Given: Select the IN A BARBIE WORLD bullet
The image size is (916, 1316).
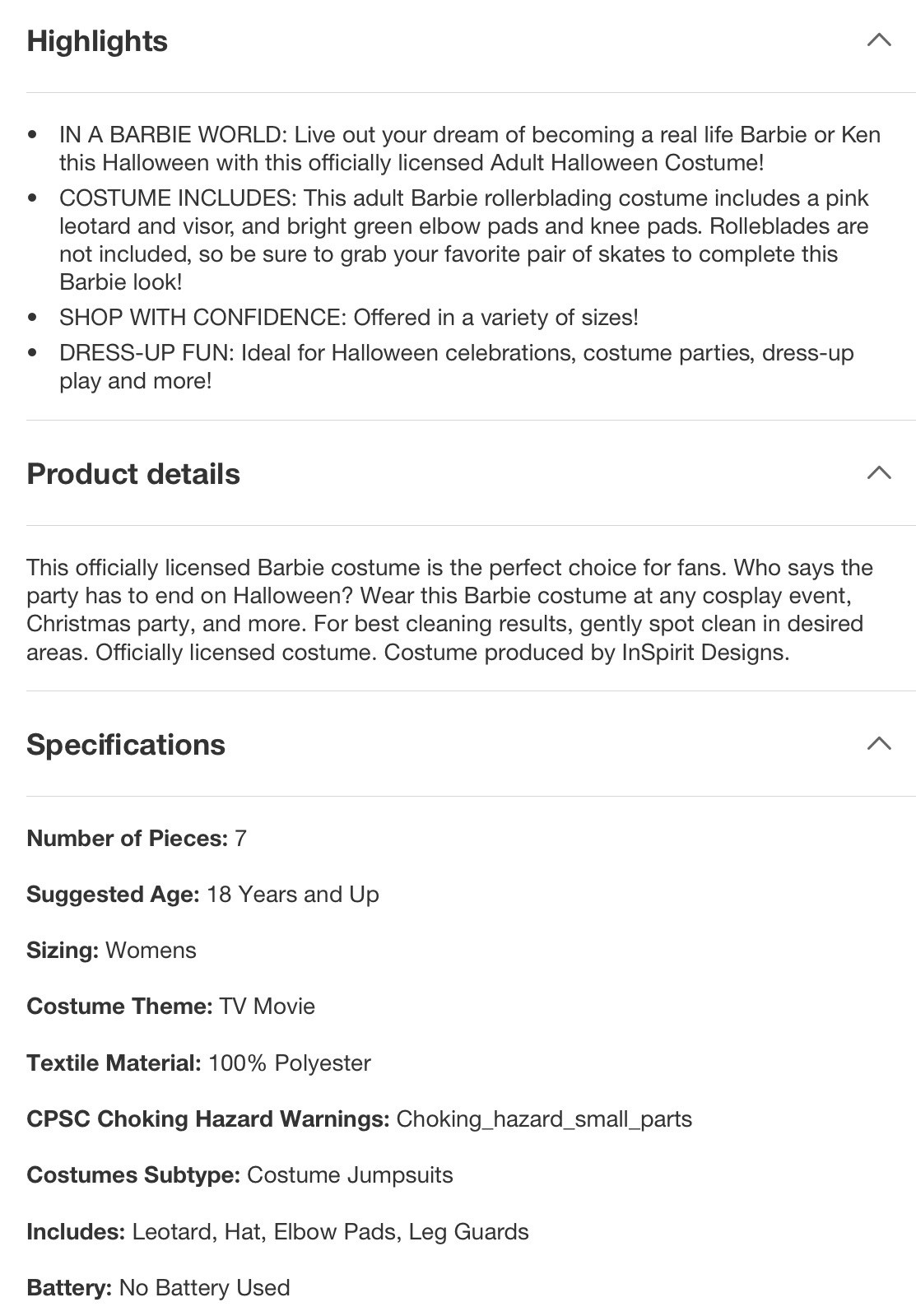Looking at the screenshot, I should [x=469, y=148].
